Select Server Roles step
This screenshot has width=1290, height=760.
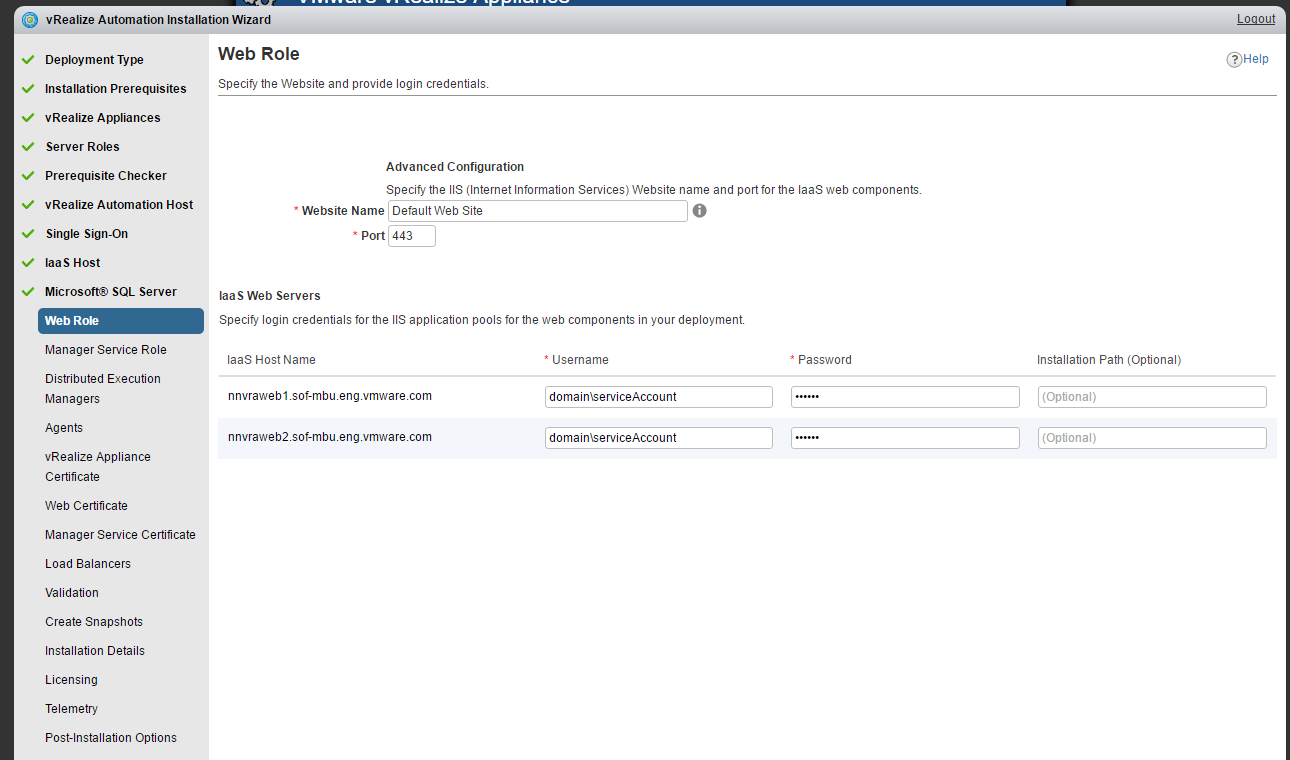coord(82,147)
